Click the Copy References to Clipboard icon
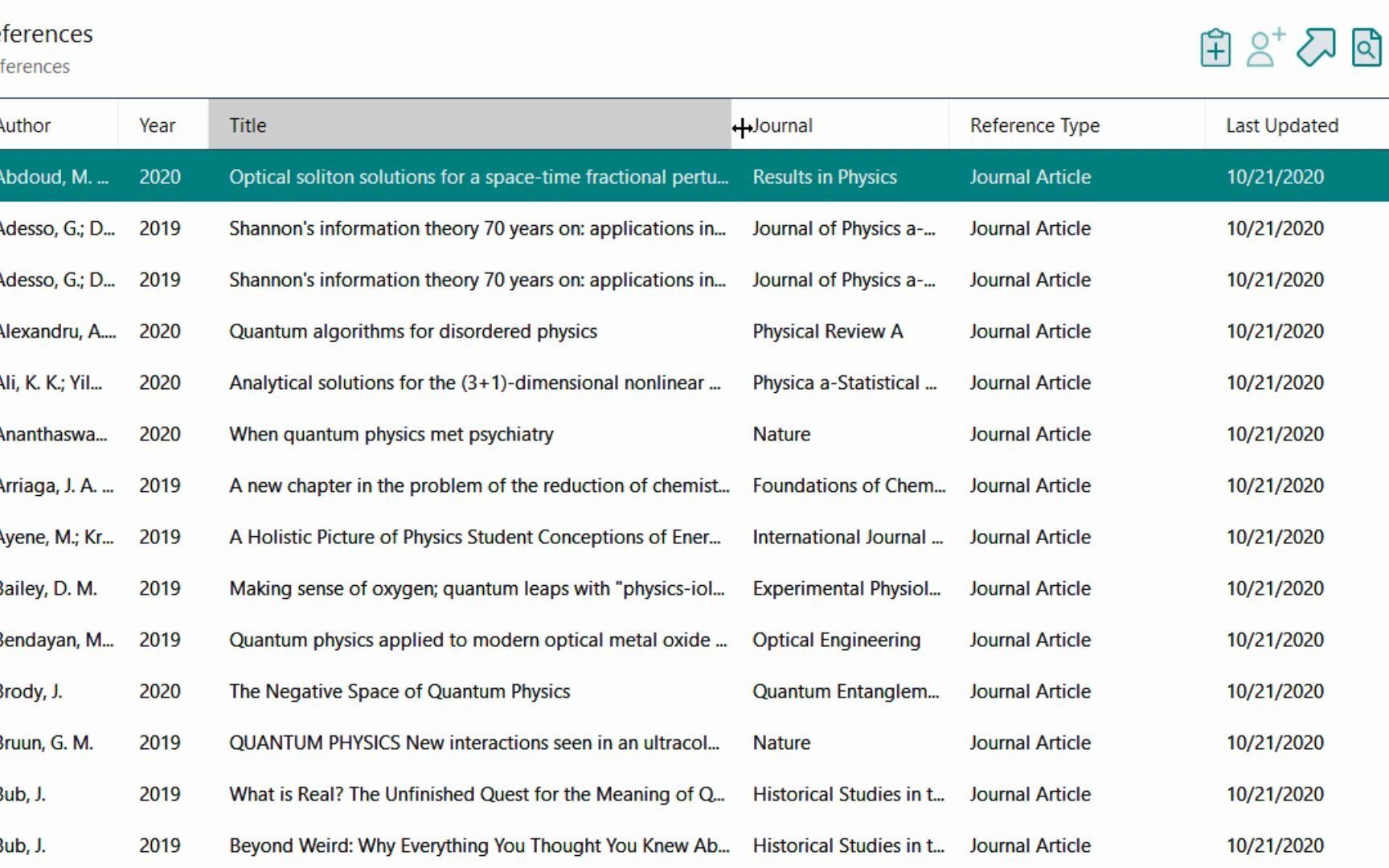The height and width of the screenshot is (868, 1389). 1214,48
